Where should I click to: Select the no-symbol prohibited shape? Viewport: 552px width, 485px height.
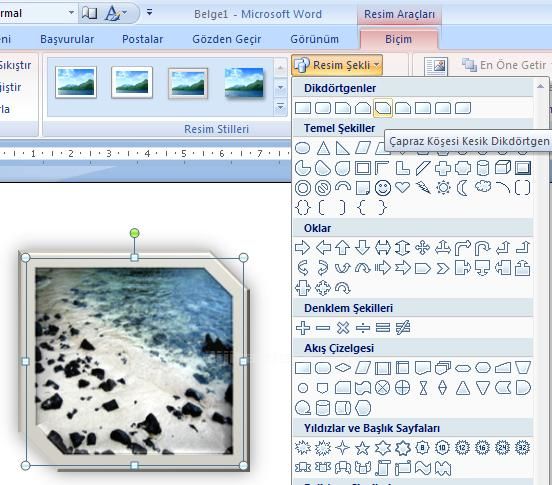pyautogui.click(x=323, y=188)
